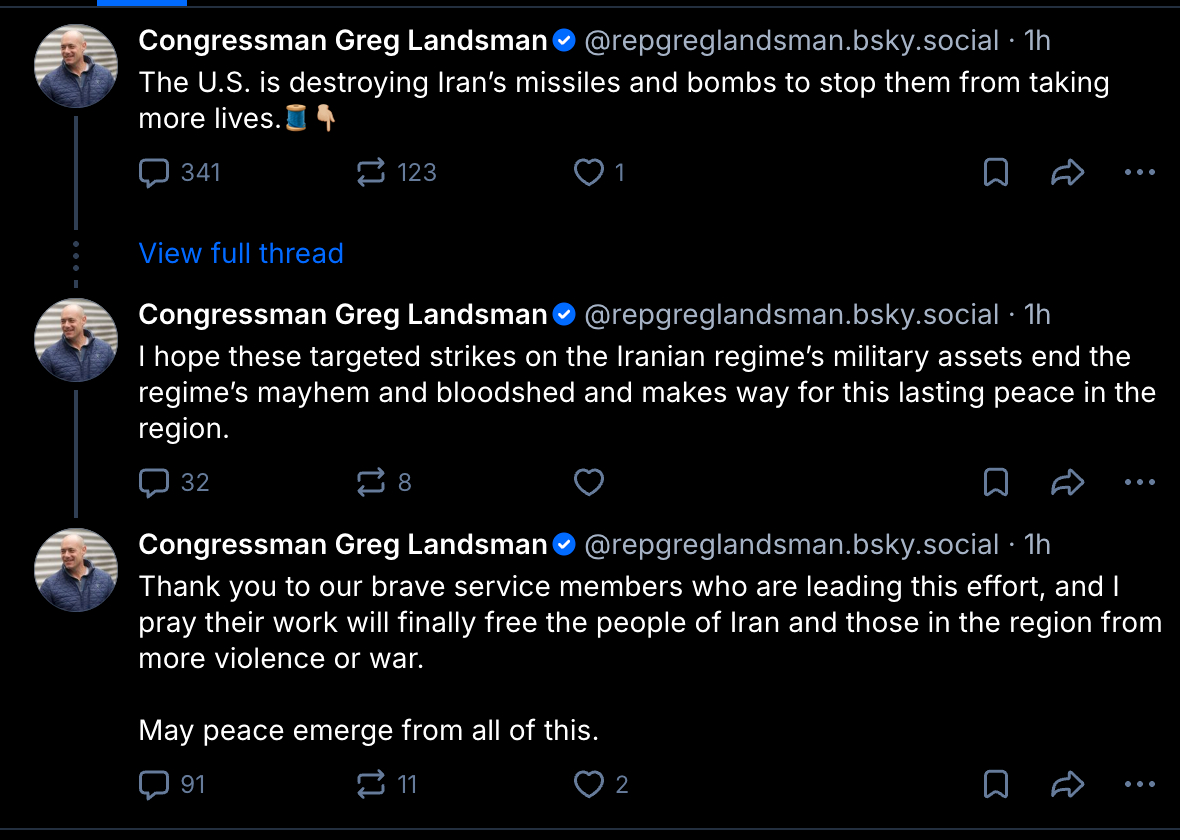Share the post about destroying Iran's missiles
The image size is (1180, 840).
1068,173
